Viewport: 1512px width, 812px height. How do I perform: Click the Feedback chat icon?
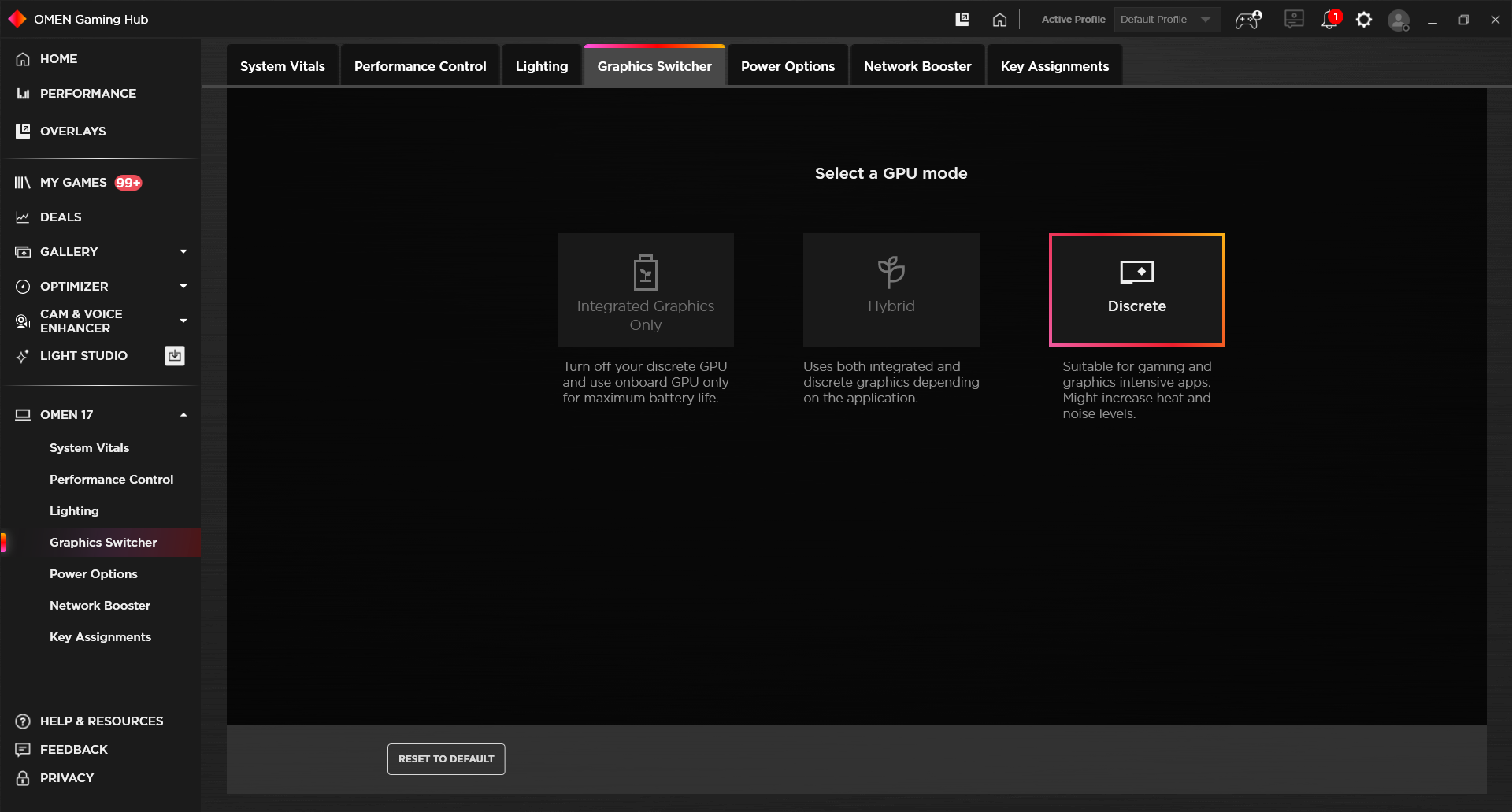[x=23, y=749]
